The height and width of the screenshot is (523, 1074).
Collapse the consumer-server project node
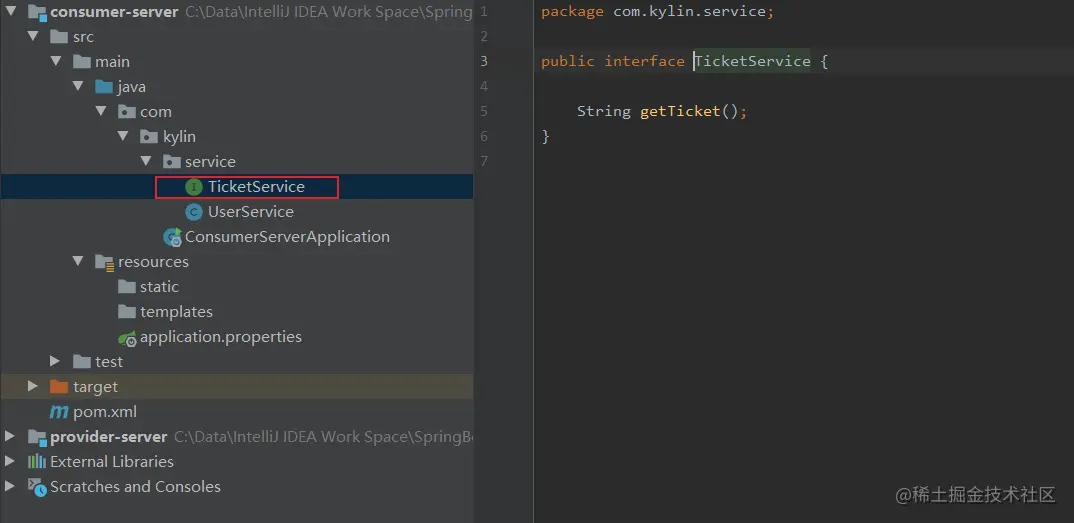coord(10,12)
